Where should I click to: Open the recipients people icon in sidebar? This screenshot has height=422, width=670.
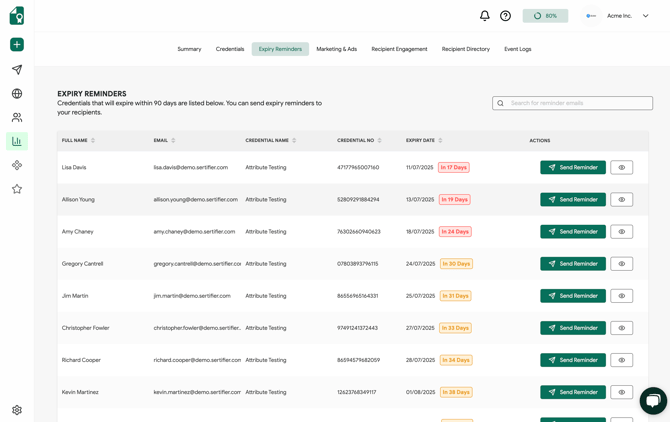coord(17,118)
